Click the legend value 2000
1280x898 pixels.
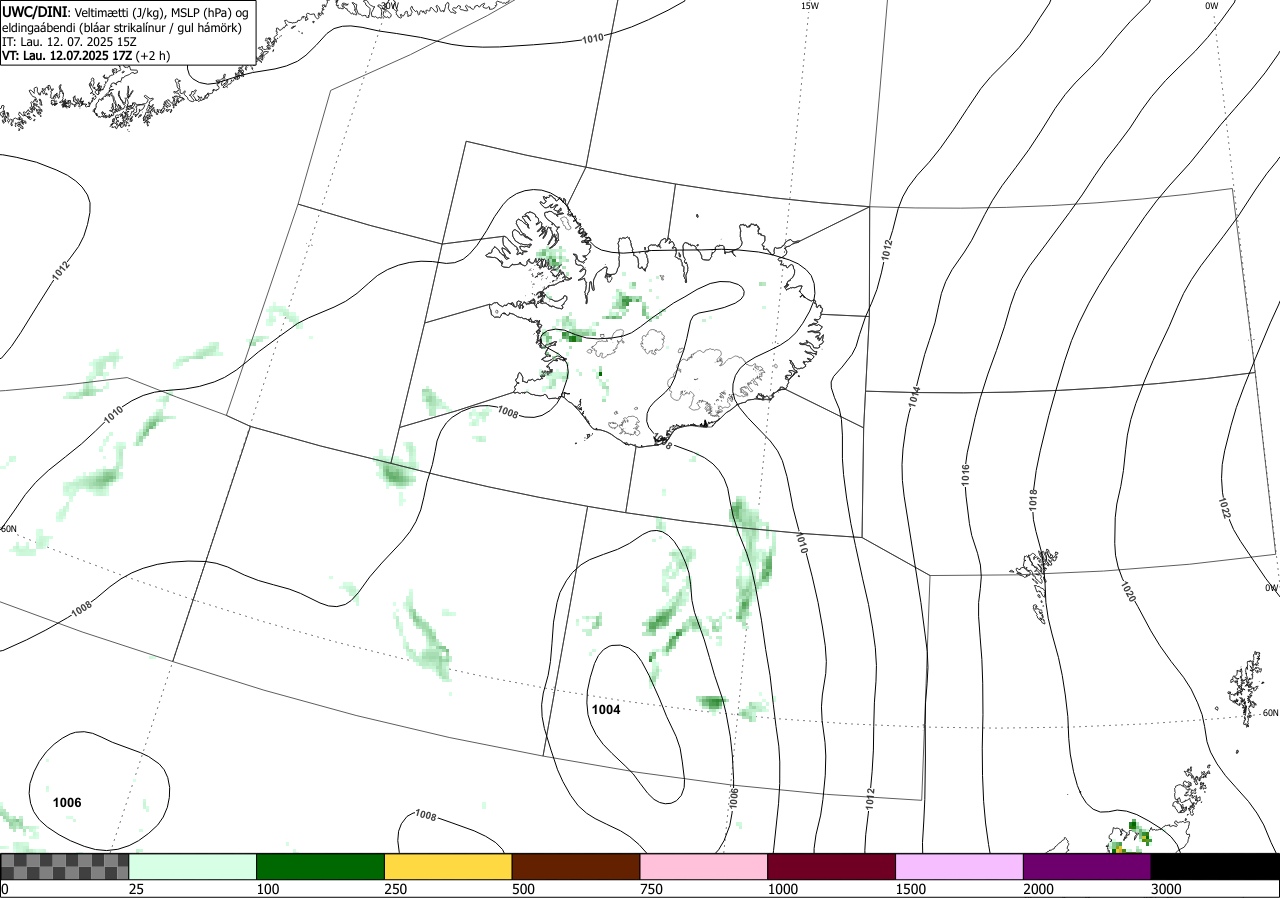pos(1038,889)
